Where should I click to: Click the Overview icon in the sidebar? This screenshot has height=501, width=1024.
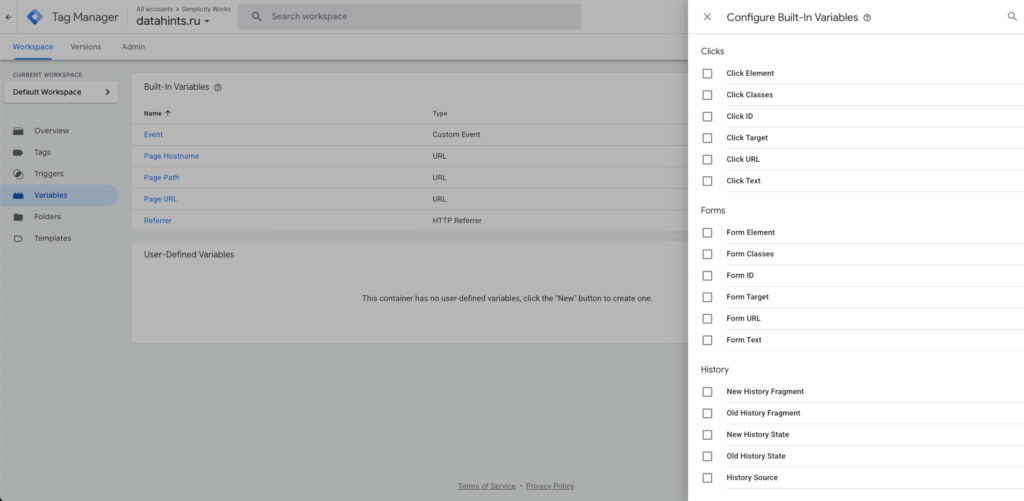click(x=18, y=131)
